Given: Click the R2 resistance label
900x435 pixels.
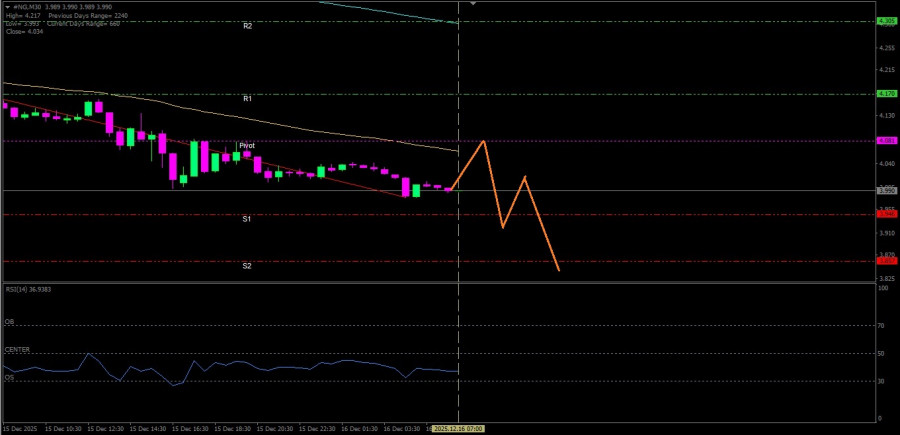Looking at the screenshot, I should 247,26.
